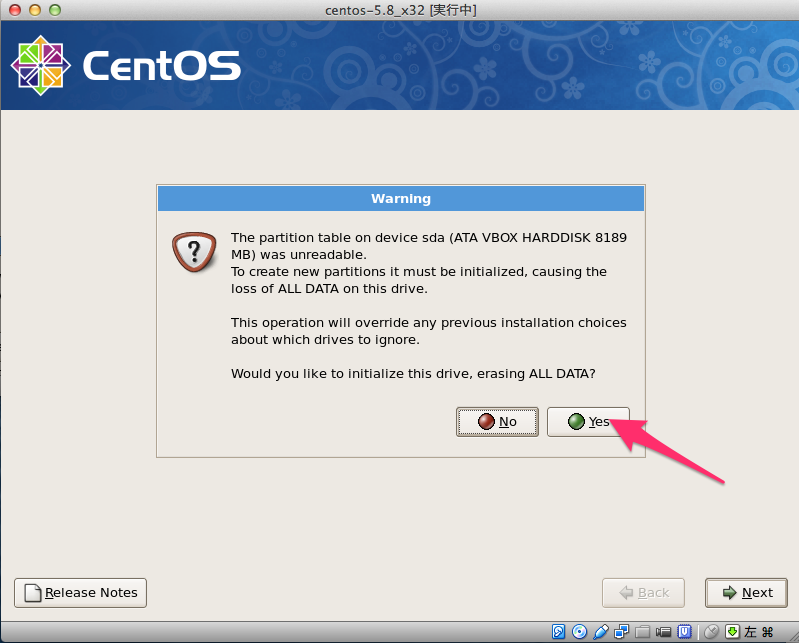799x643 pixels.
Task: Open the Release Notes
Action: pos(81,593)
